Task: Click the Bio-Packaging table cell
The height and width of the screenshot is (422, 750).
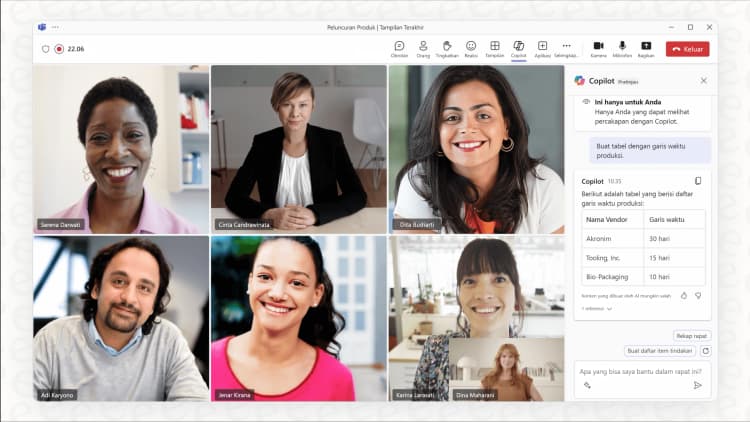Action: point(613,277)
